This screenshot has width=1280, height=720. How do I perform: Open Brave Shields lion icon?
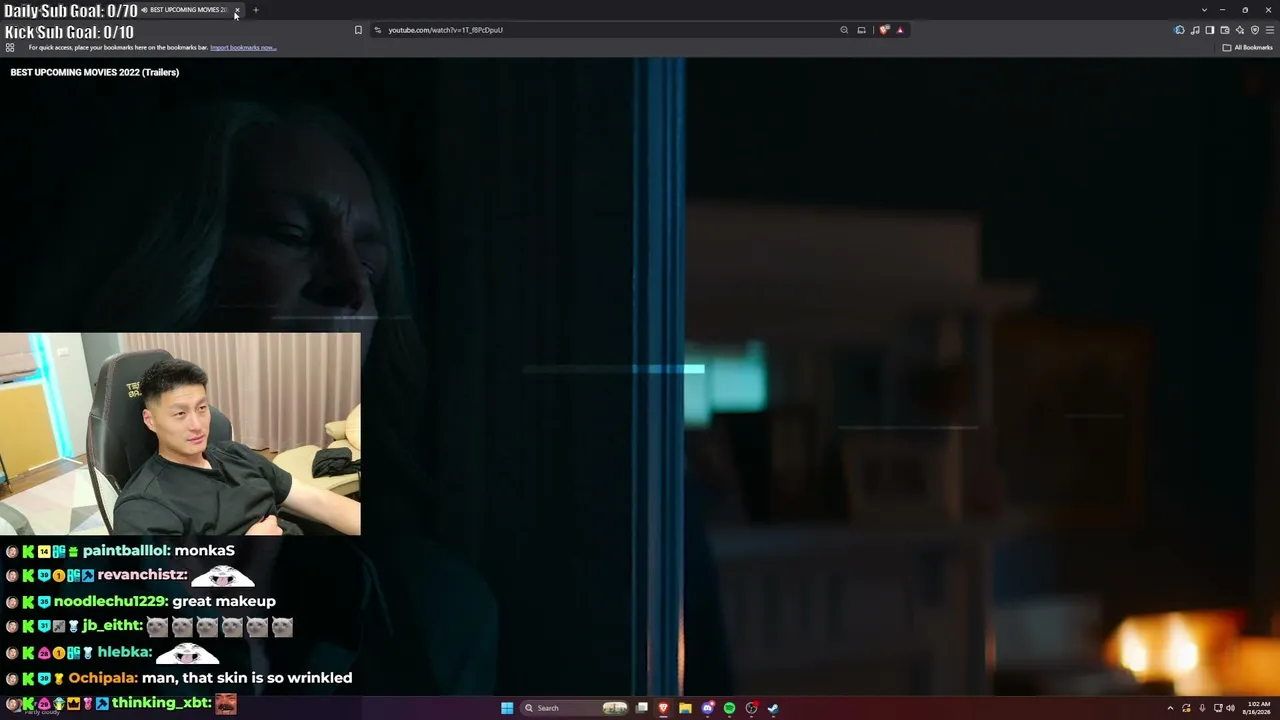pos(884,30)
